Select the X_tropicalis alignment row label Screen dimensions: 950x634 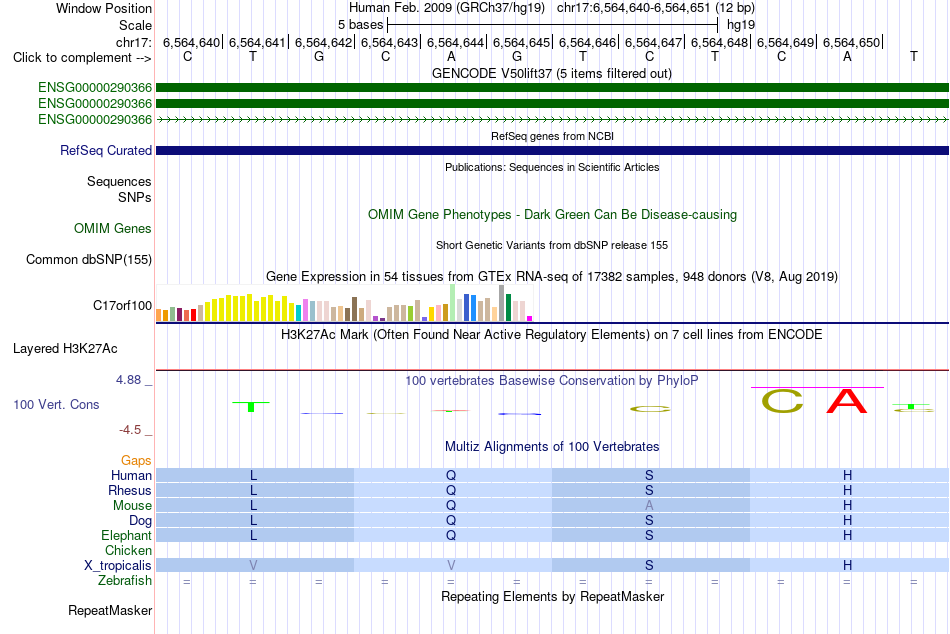click(118, 566)
